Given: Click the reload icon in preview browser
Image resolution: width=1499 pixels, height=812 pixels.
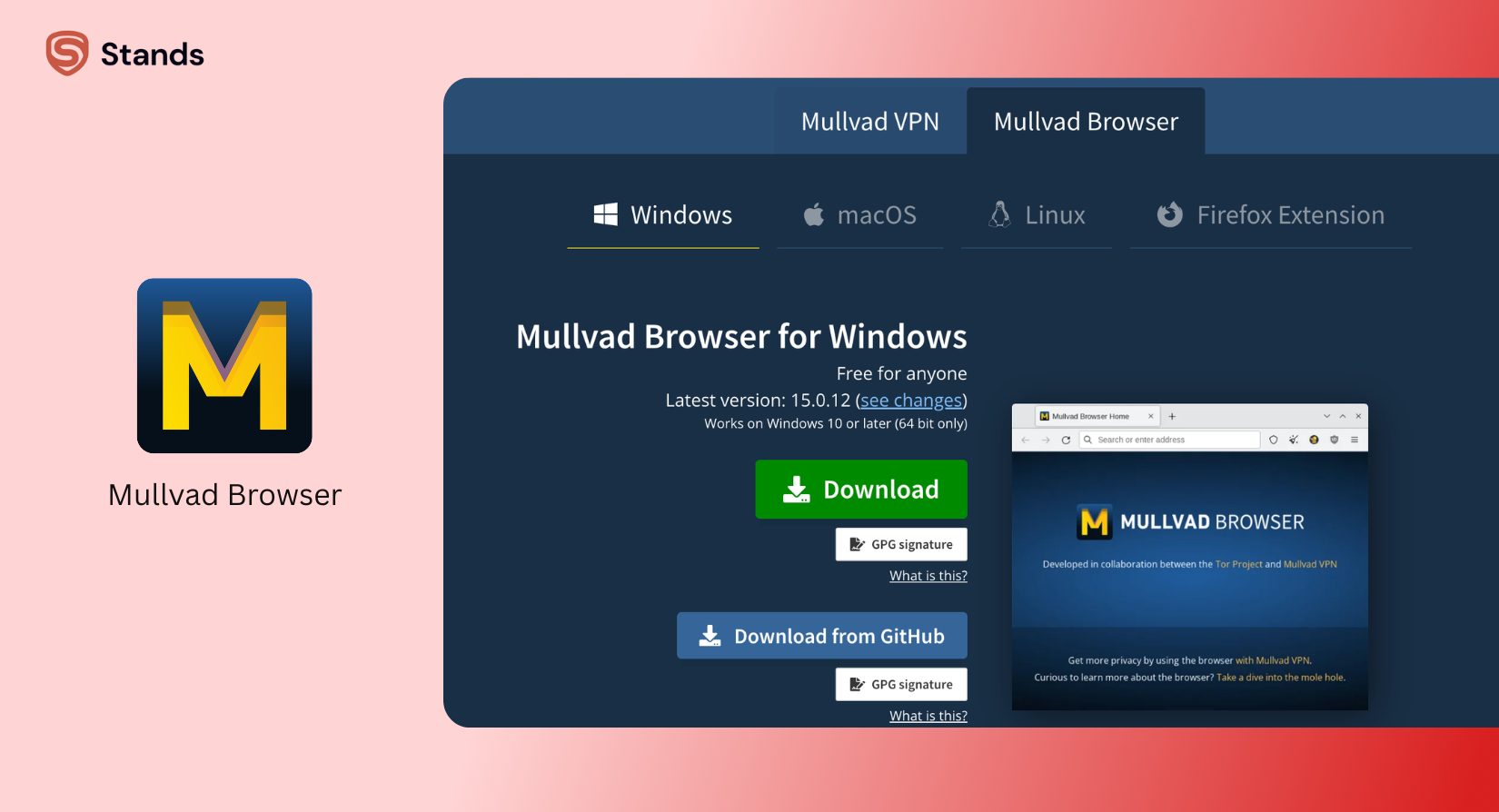Looking at the screenshot, I should tap(1066, 440).
